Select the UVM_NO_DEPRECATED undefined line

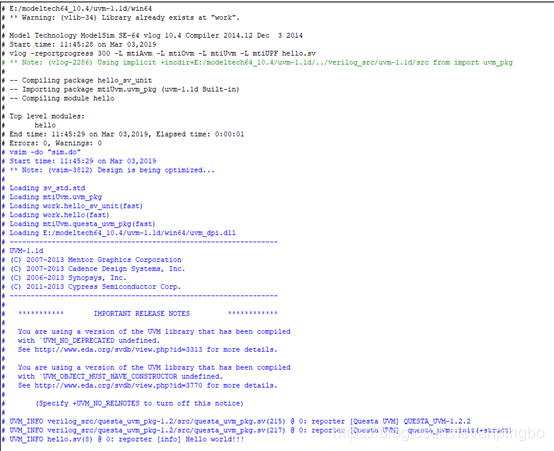point(89,340)
